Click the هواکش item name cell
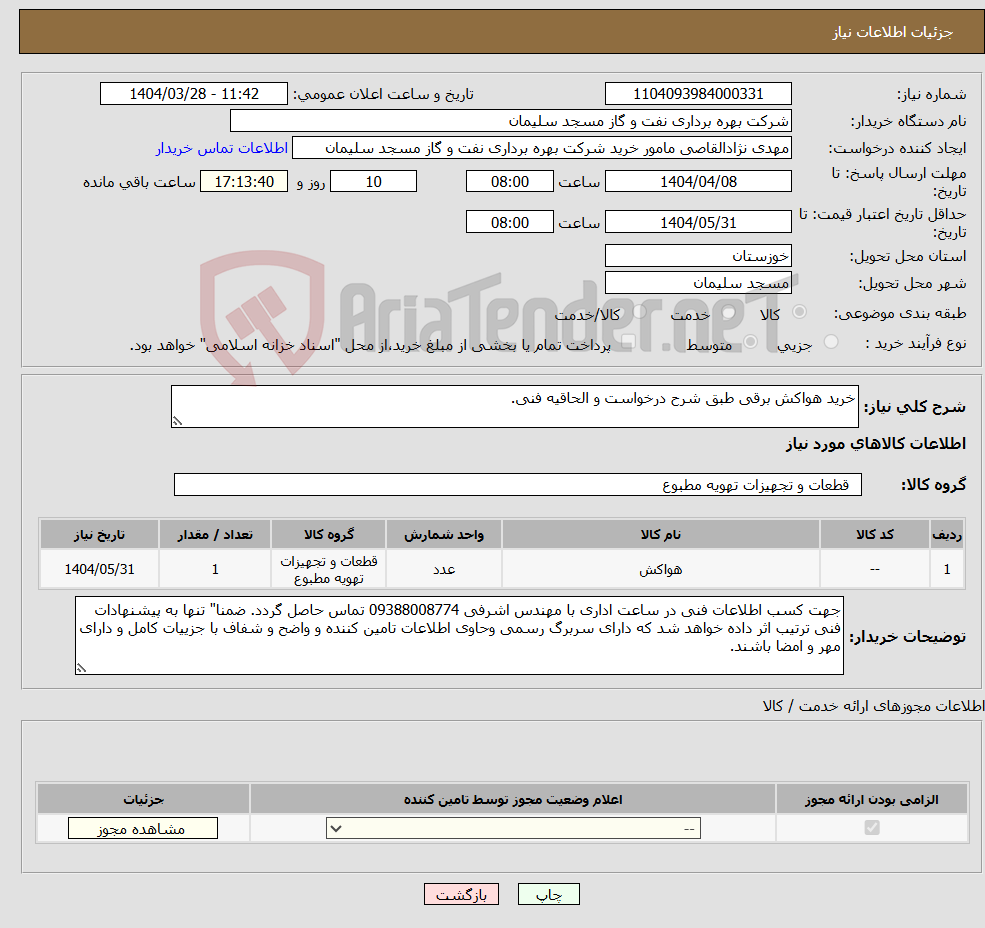Viewport: 985px width, 928px height. [660, 569]
